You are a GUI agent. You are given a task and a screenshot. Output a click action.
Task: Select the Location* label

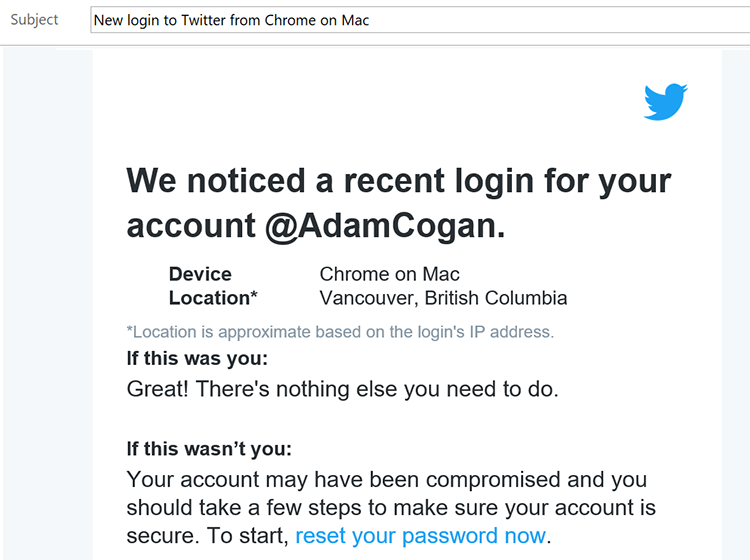coord(213,298)
